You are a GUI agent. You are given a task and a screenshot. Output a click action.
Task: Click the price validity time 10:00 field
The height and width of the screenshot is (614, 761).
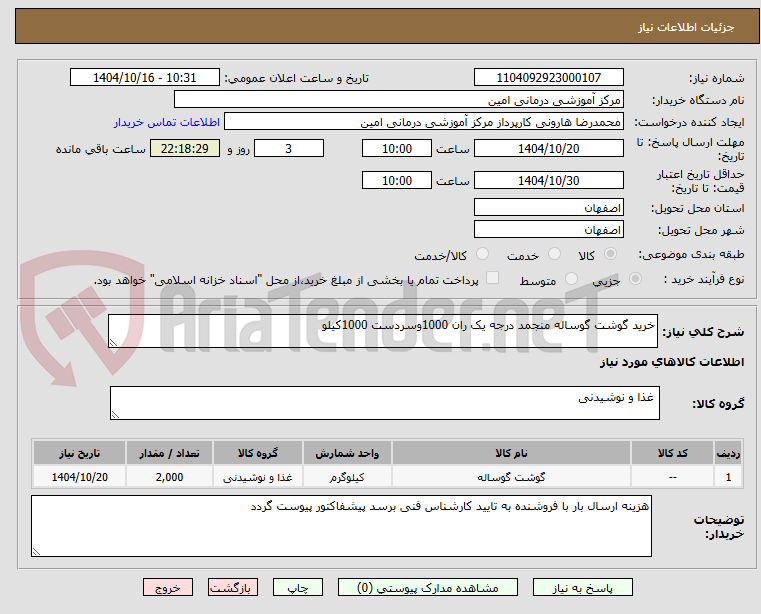[397, 181]
